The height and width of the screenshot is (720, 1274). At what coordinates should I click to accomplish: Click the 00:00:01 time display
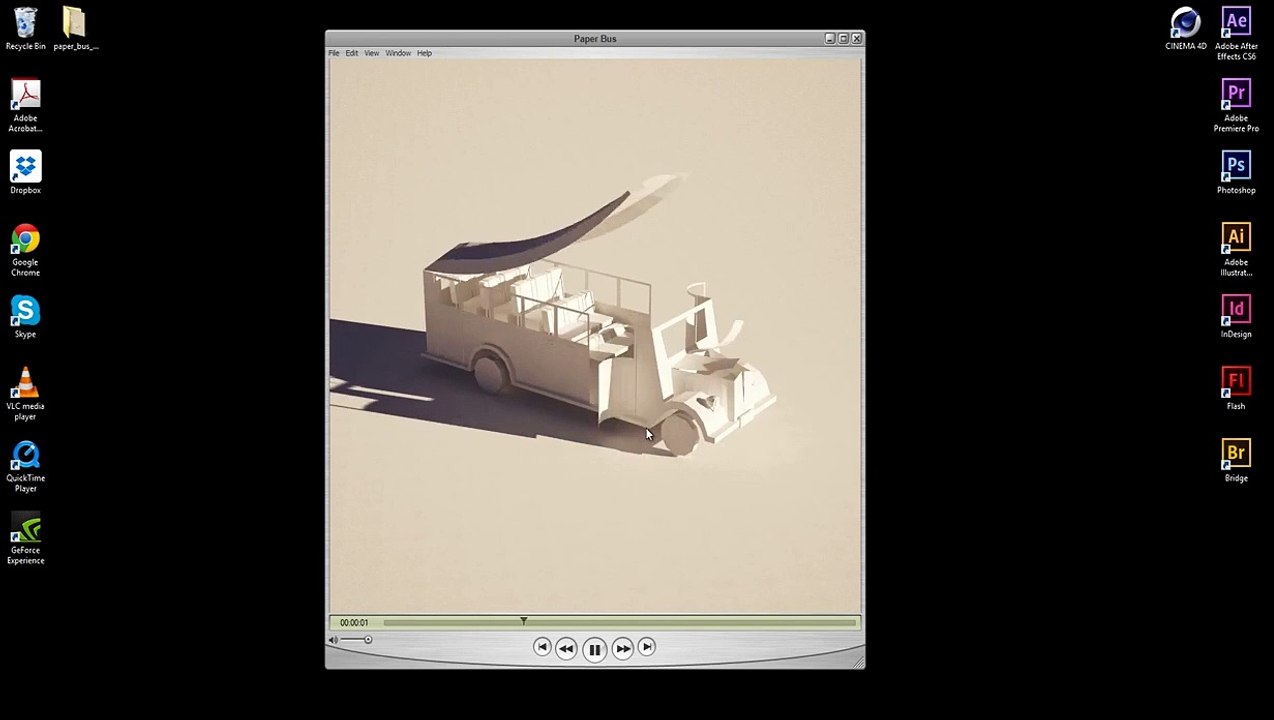click(354, 623)
